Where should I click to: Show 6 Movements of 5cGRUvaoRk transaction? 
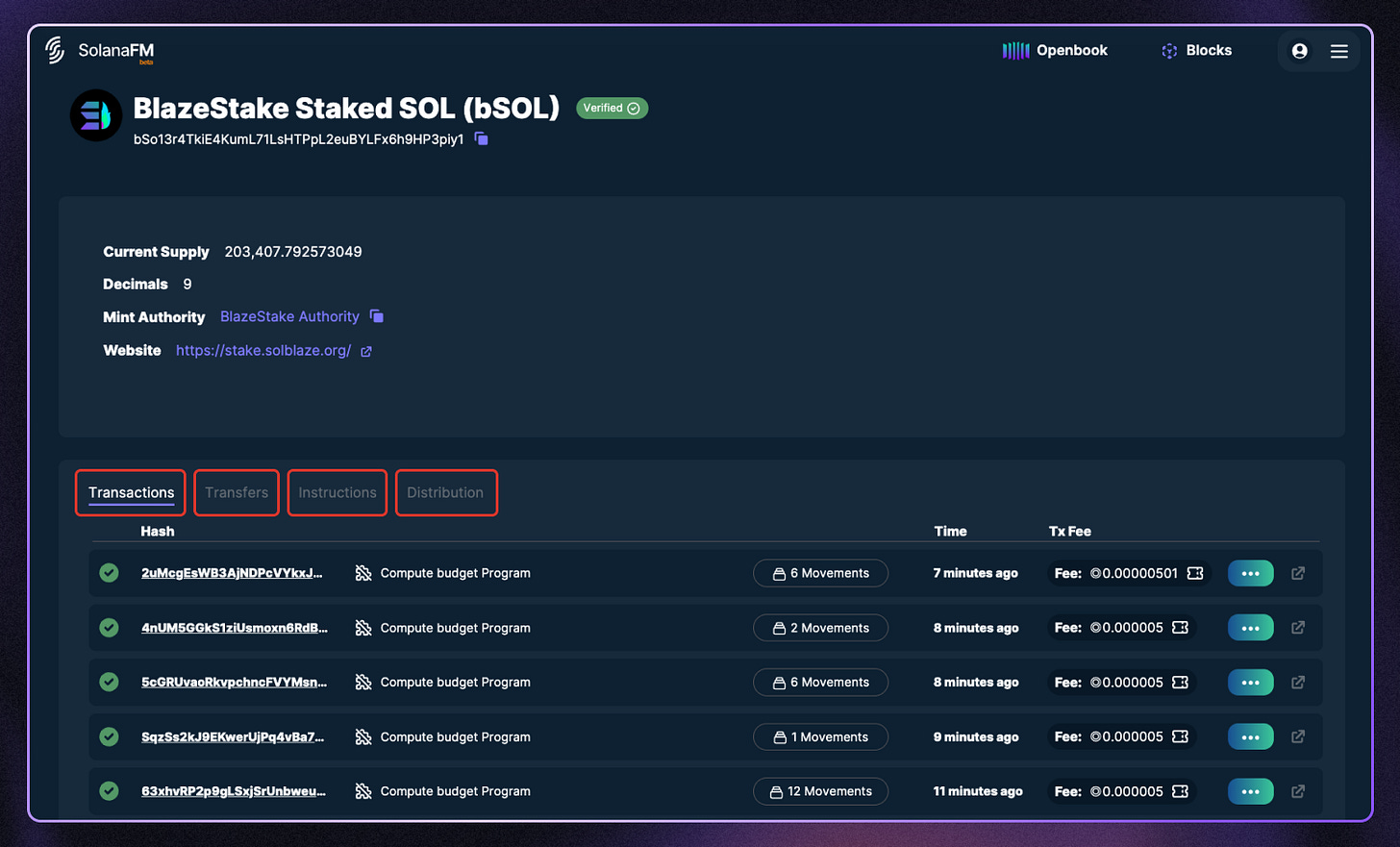click(x=820, y=682)
